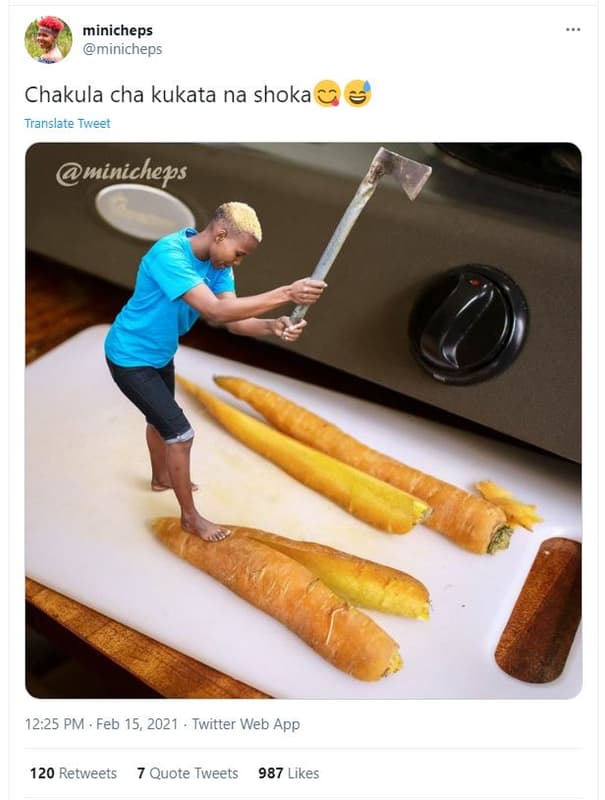Click the @minicheps handle under the name
Image resolution: width=605 pixels, height=800 pixels.
click(122, 49)
